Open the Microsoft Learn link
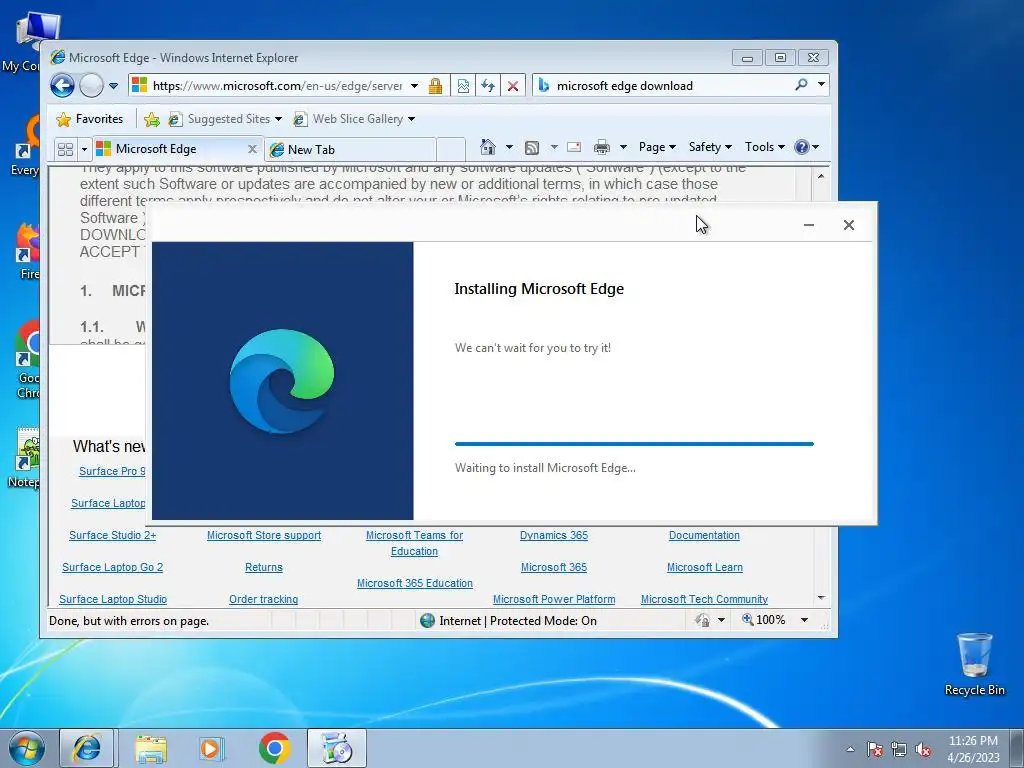1024x768 pixels. [x=705, y=567]
